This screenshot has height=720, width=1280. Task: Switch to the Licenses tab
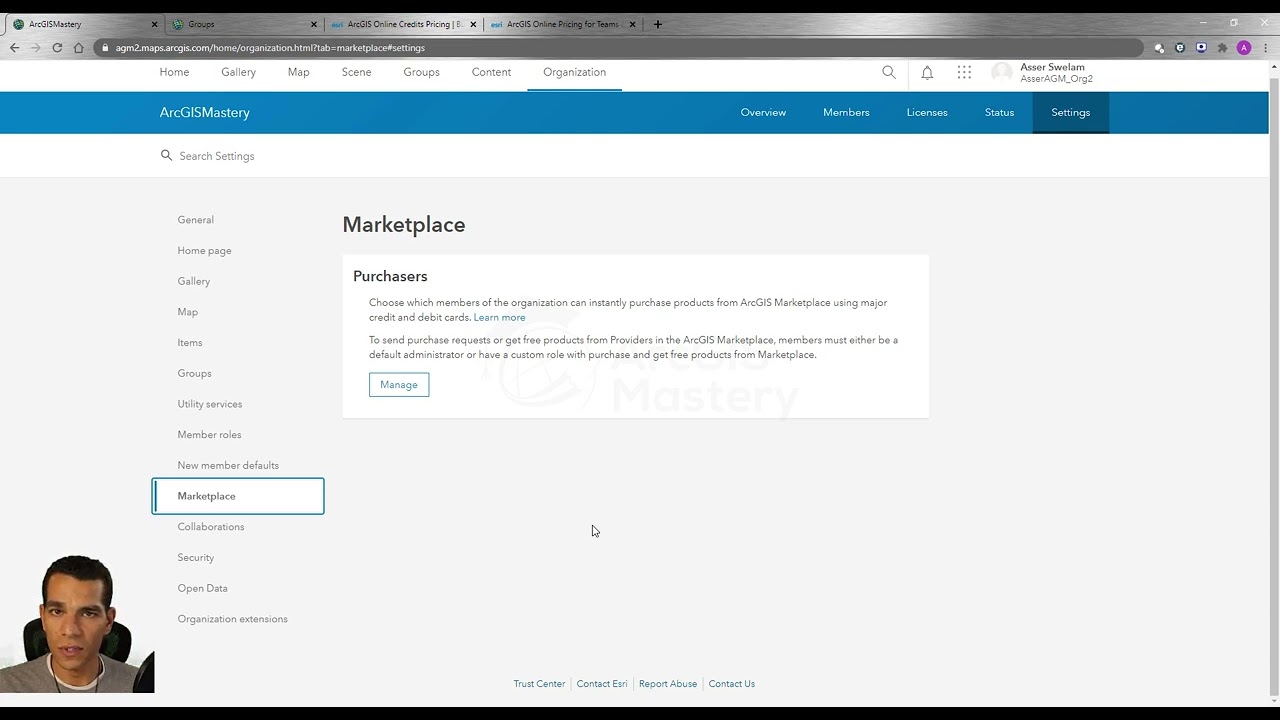[927, 112]
